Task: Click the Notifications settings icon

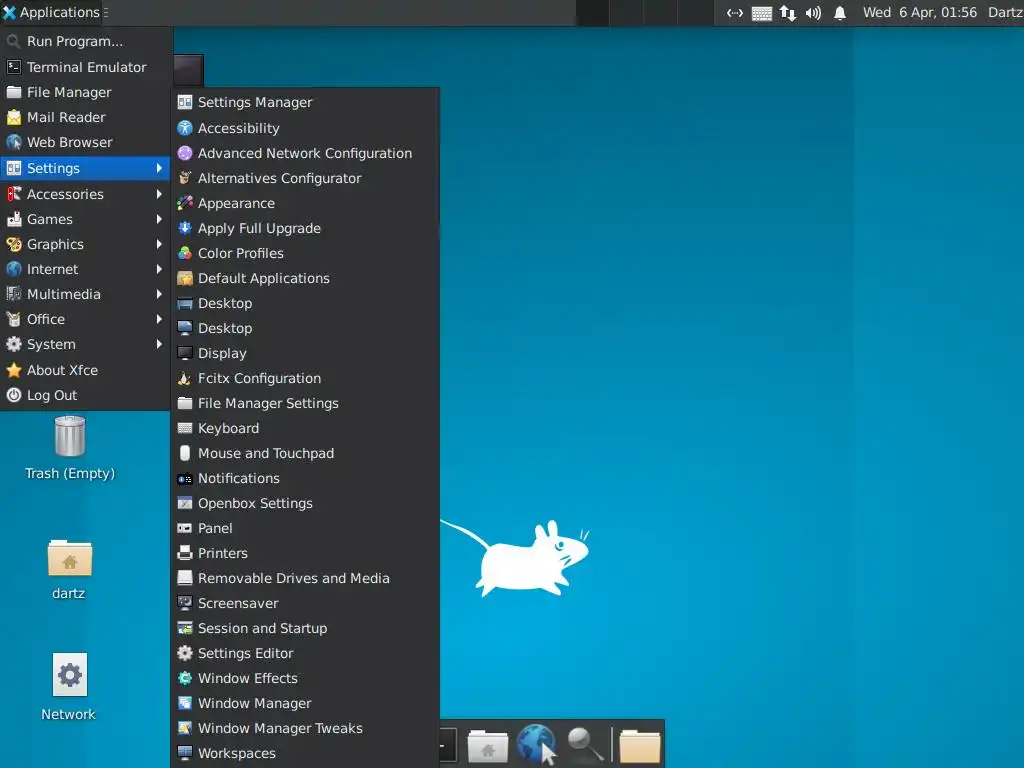Action: (185, 479)
